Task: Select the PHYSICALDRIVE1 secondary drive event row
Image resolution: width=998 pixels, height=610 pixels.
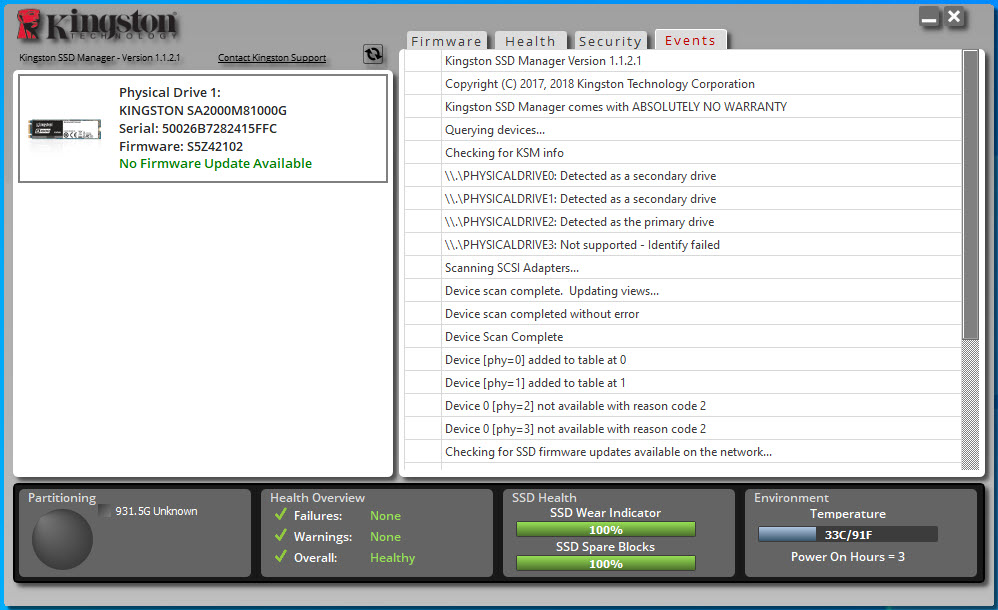Action: click(x=683, y=199)
